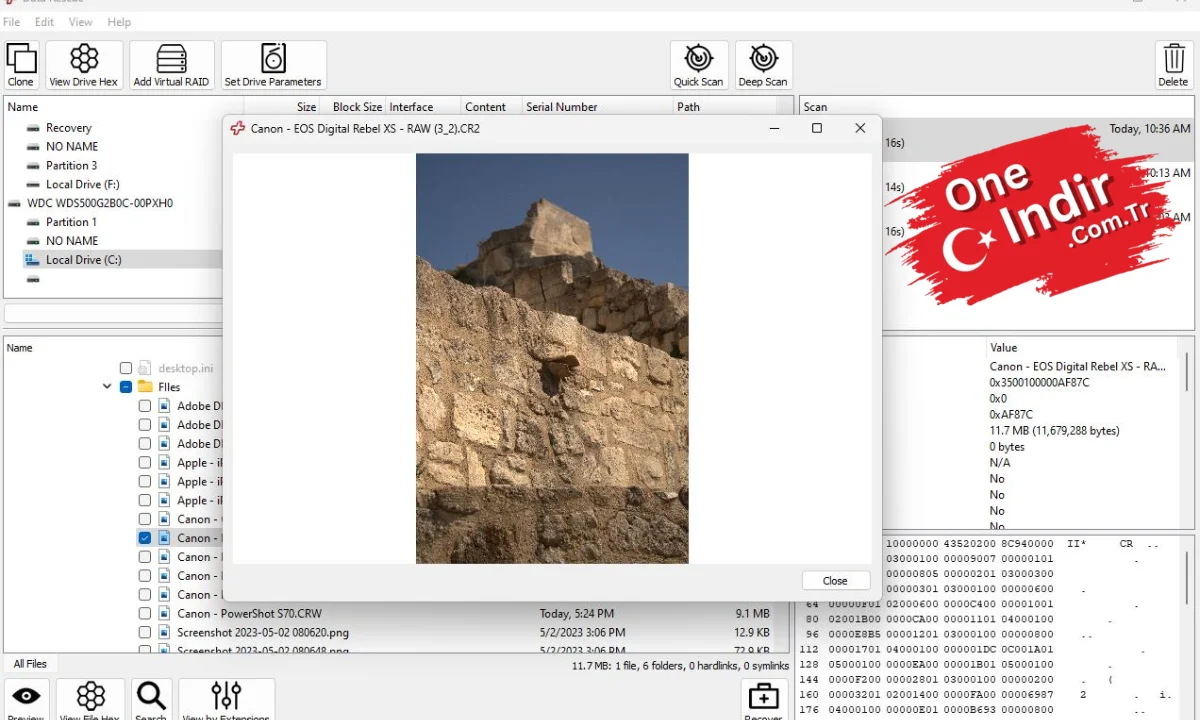
Task: Click the Today, 5:24 PM date cell
Action: (576, 614)
